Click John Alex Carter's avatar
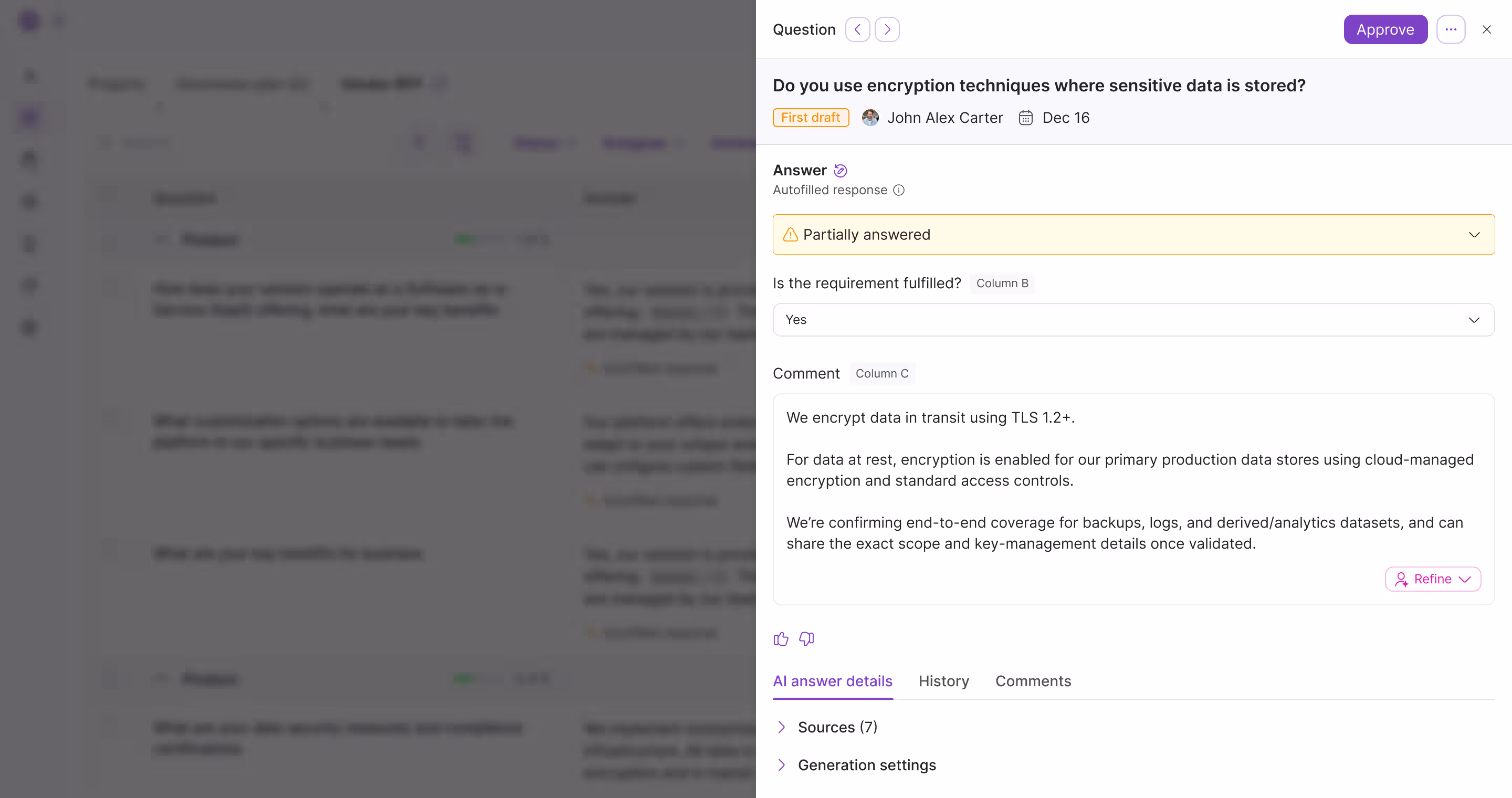The image size is (1512, 798). [x=870, y=118]
